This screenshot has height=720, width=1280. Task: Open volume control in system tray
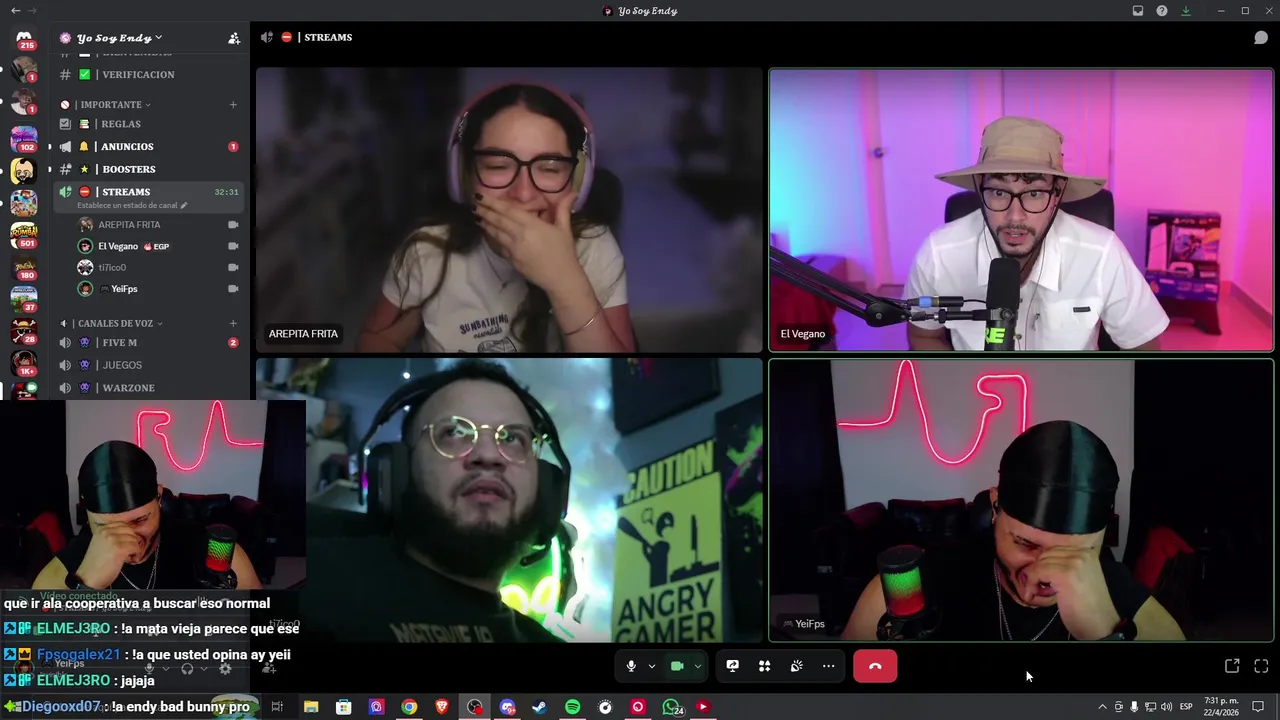point(1166,707)
